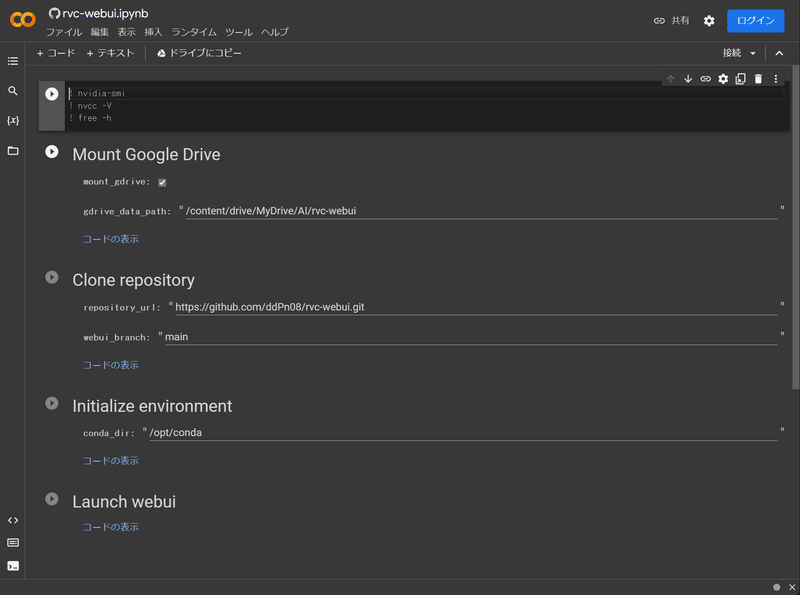
Task: Click the ログイン button
Action: point(753,20)
